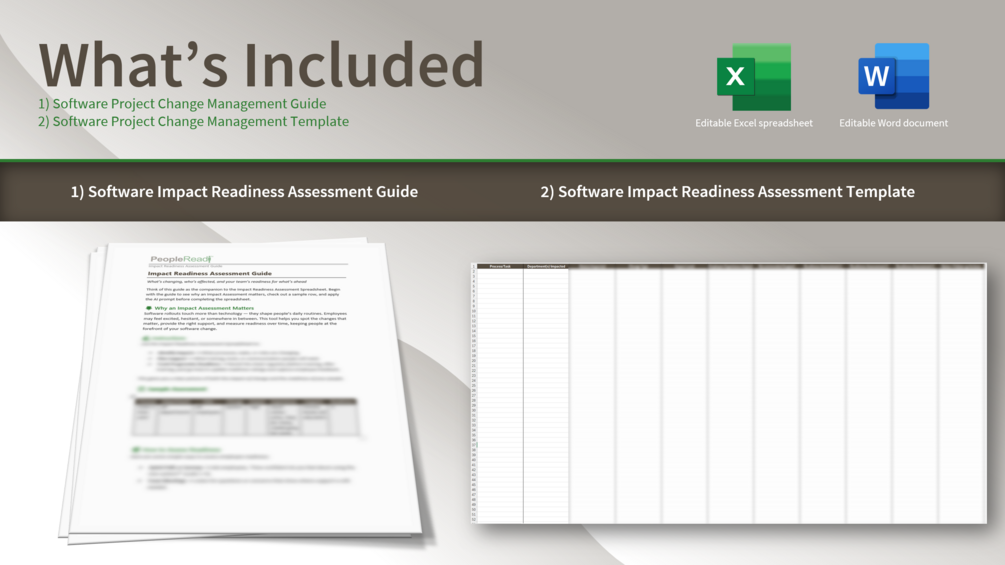The height and width of the screenshot is (565, 1005).
Task: Click the Word application icon
Action: tap(893, 76)
